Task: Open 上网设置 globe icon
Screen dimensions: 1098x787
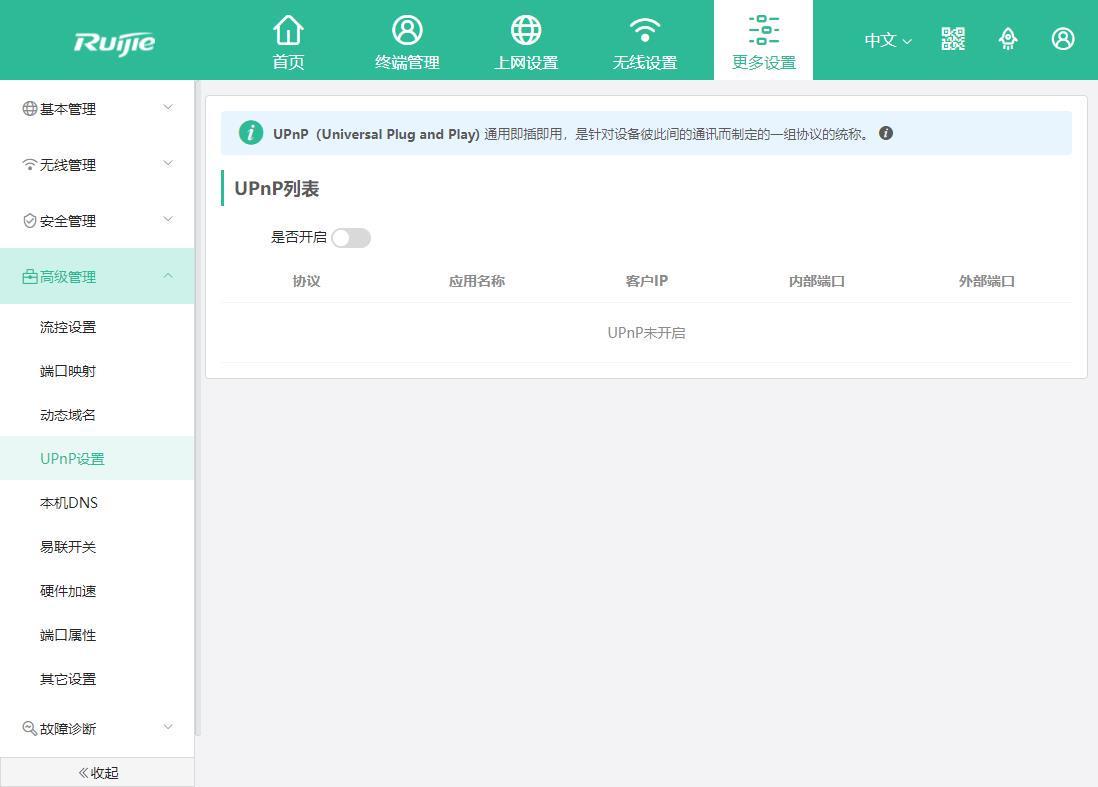Action: click(x=526, y=30)
